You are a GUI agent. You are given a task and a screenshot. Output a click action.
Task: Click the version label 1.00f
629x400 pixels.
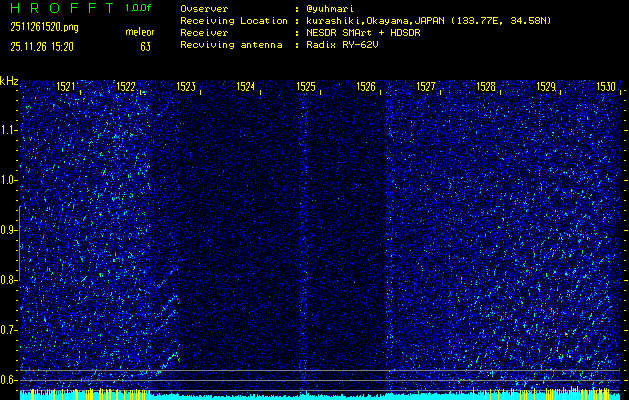139,8
